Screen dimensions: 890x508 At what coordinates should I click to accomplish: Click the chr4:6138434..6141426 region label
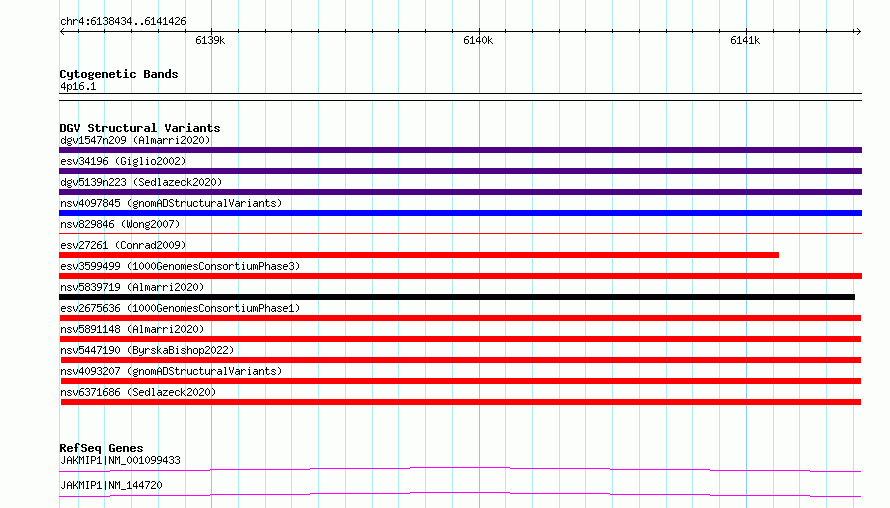click(123, 22)
